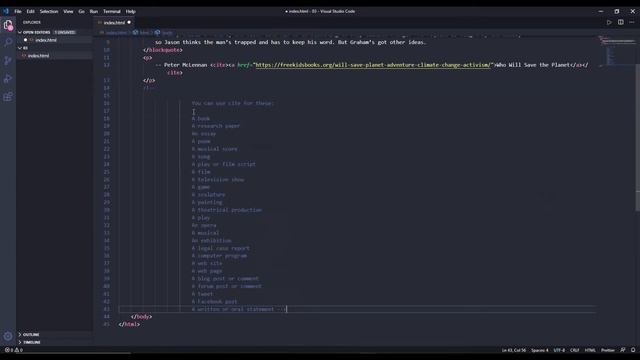
Task: Click the freekidsbooks.org URL in code
Action: tap(373, 65)
